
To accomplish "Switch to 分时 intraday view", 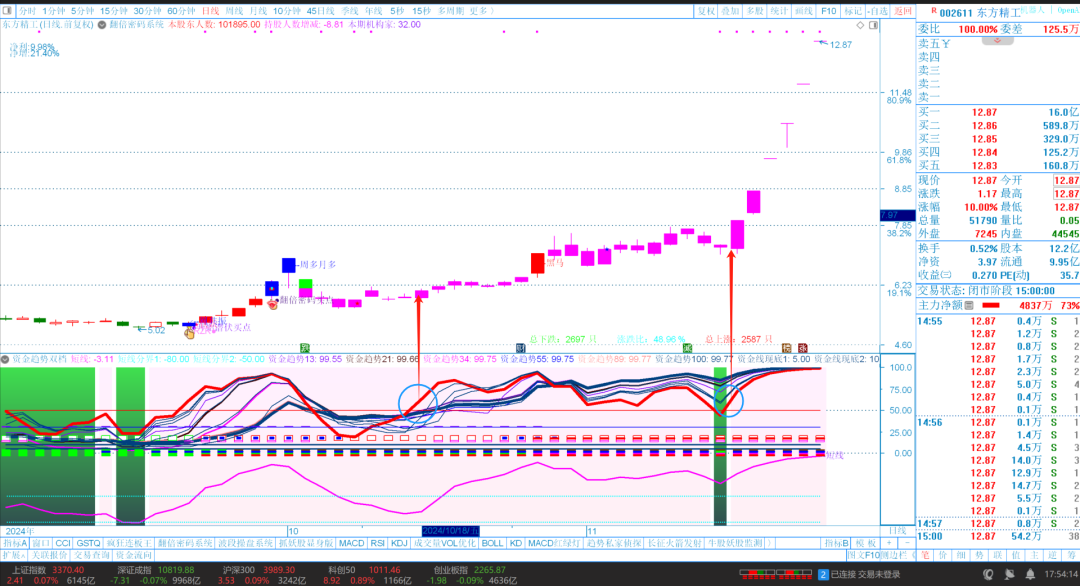I will [27, 11].
